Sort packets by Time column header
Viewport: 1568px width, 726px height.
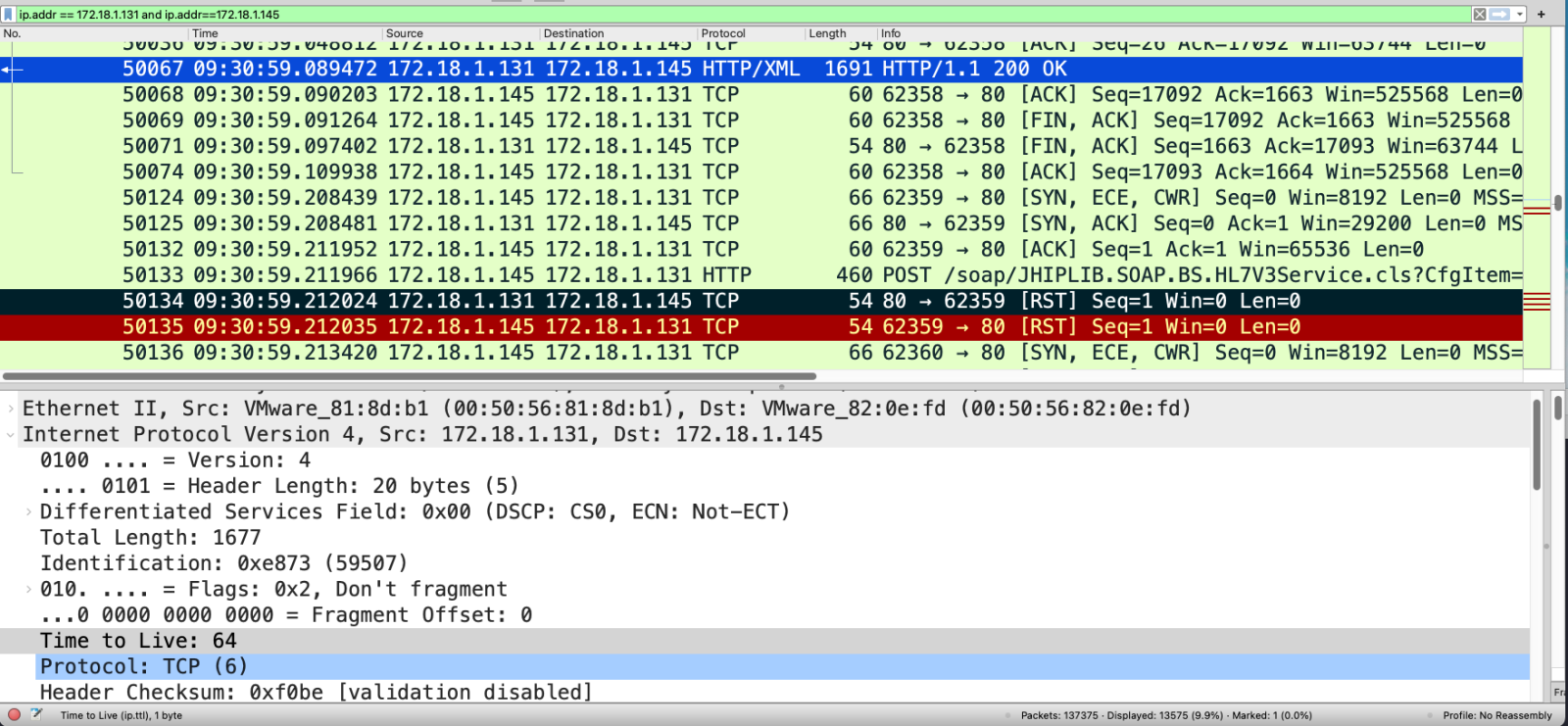pyautogui.click(x=206, y=33)
